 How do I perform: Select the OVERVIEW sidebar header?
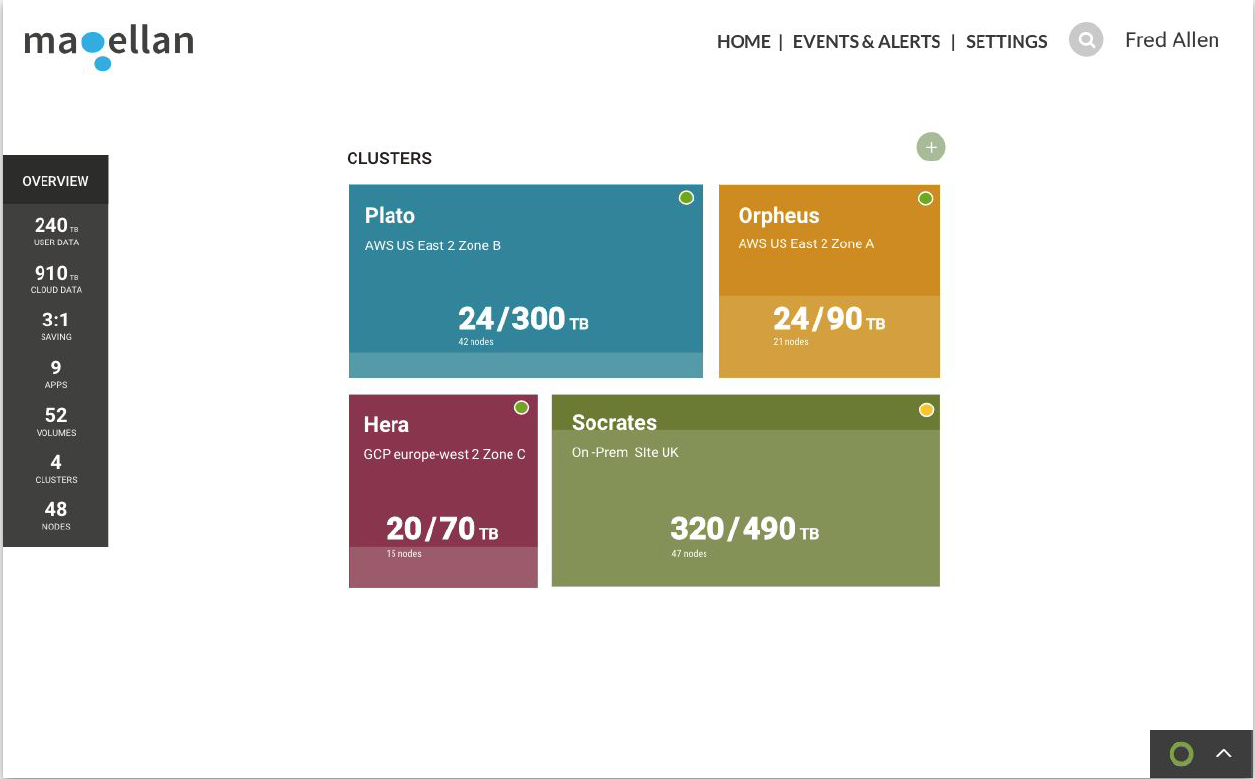tap(56, 181)
